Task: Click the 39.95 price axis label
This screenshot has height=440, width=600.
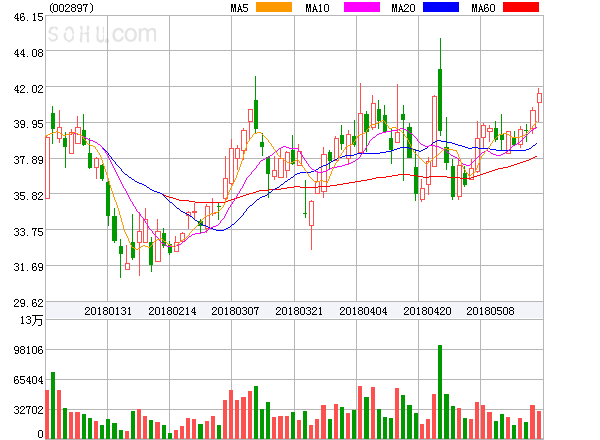Action: click(x=28, y=124)
